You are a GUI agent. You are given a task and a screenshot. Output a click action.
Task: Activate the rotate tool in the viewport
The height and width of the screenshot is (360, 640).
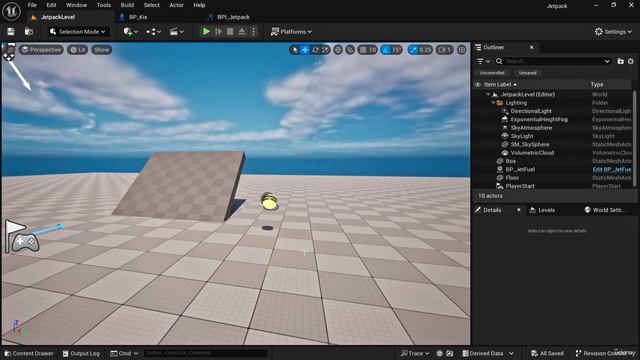point(315,50)
